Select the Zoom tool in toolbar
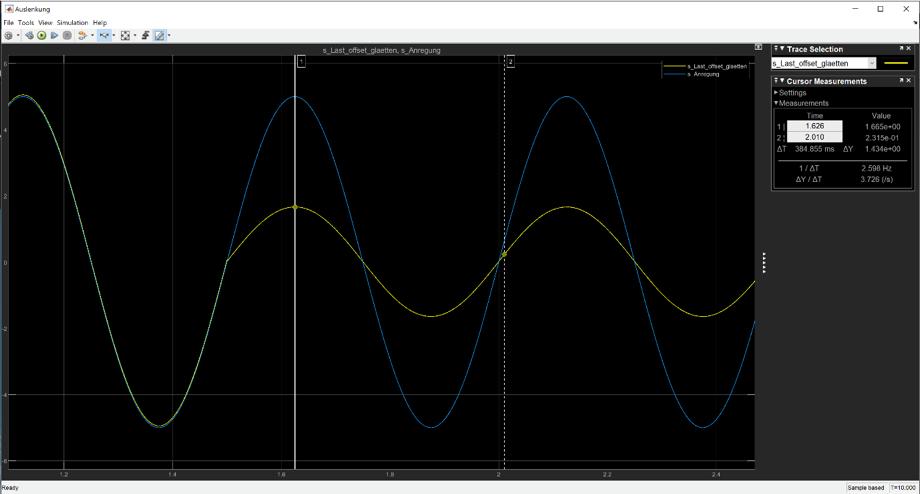 [104, 35]
